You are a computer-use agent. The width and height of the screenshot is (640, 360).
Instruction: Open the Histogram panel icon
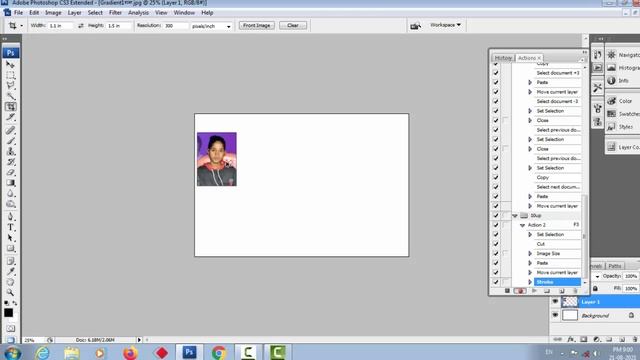tap(611, 68)
